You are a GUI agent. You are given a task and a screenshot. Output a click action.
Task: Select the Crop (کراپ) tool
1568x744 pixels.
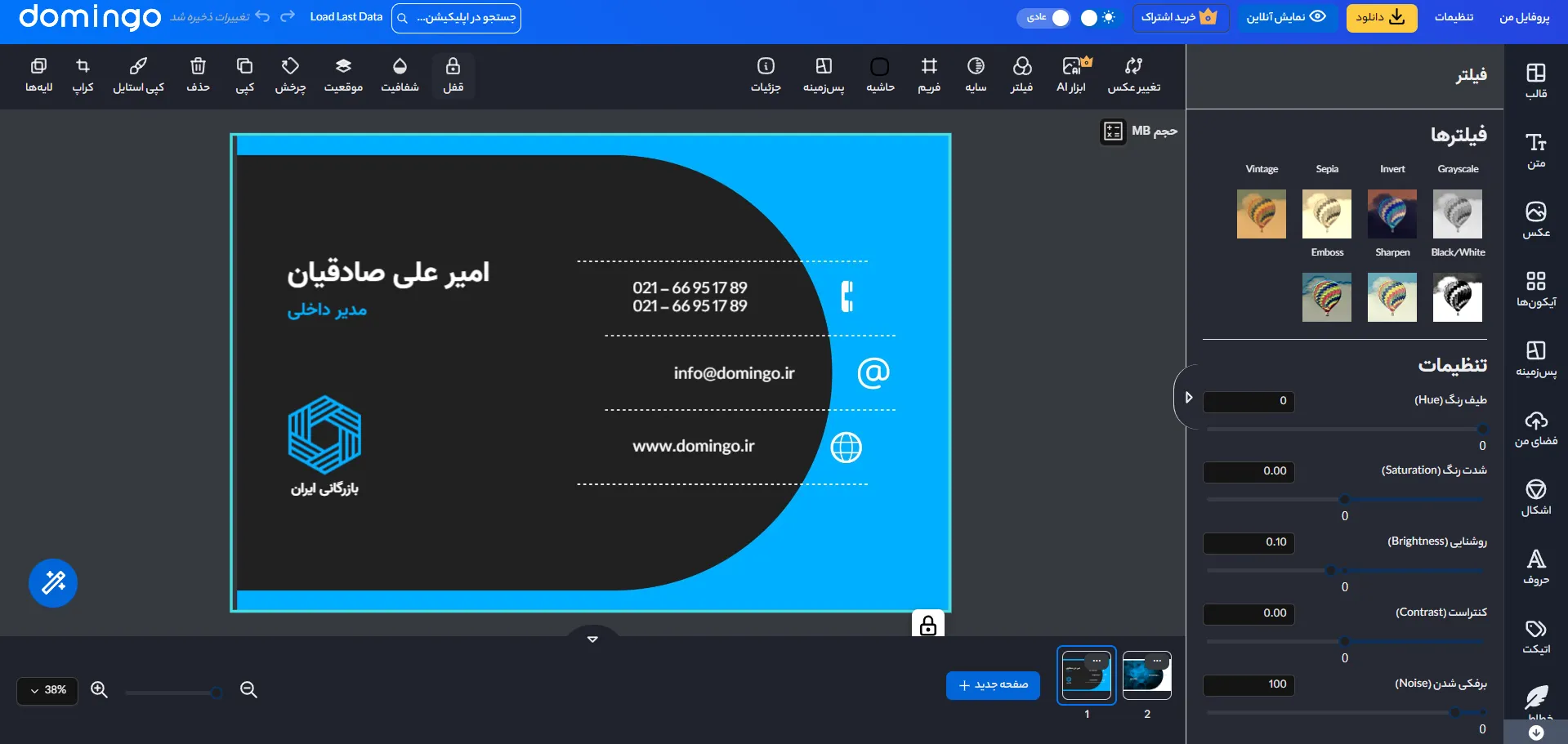click(x=83, y=76)
